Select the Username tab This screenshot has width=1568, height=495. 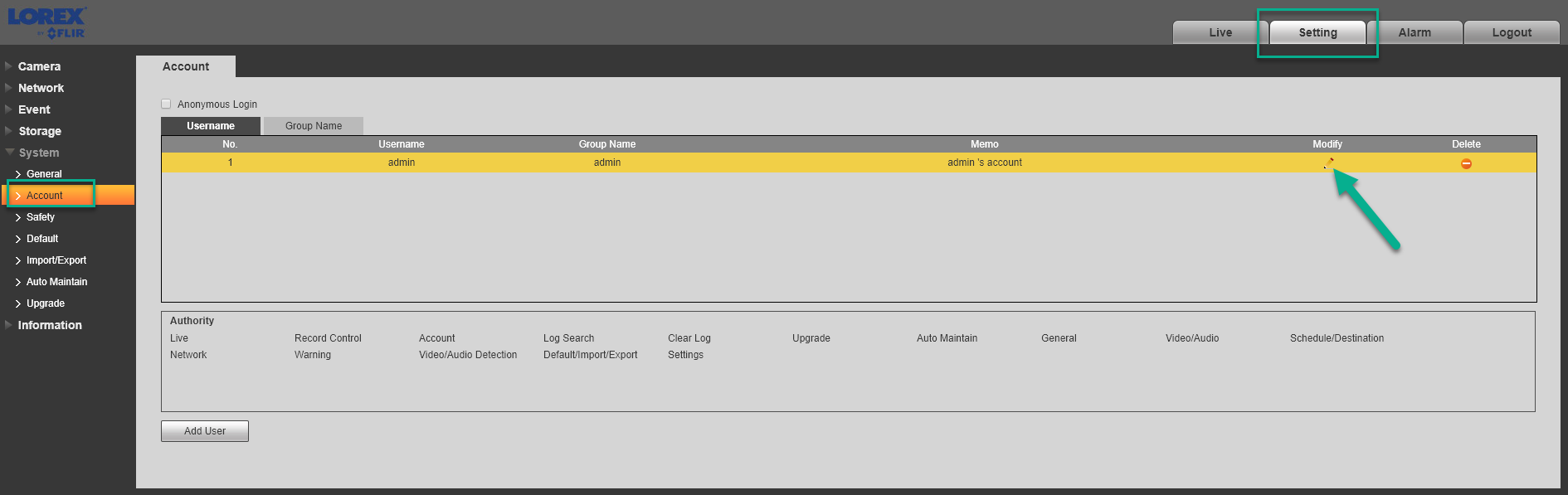(x=211, y=126)
